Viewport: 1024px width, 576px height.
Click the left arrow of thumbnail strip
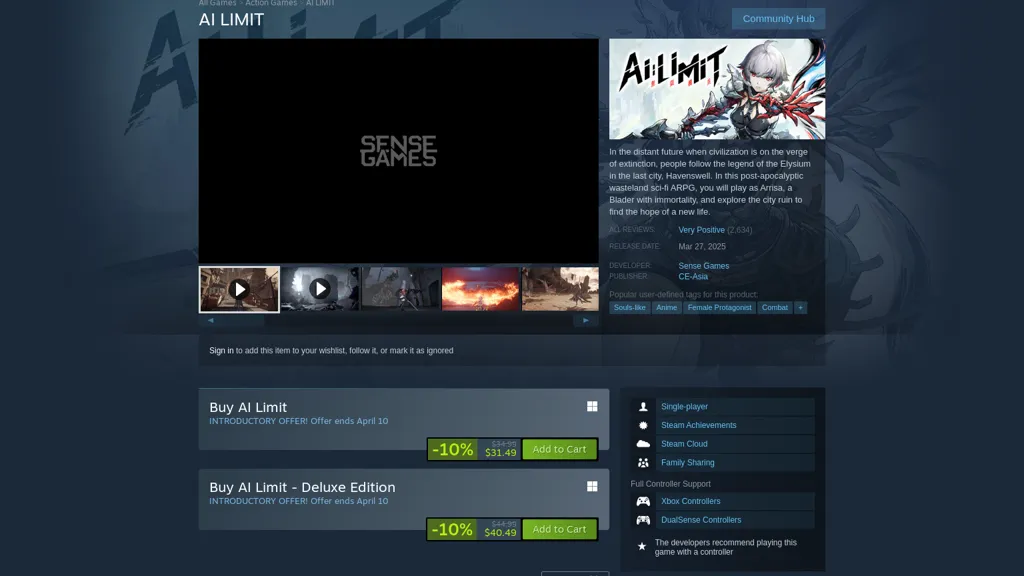click(x=210, y=321)
